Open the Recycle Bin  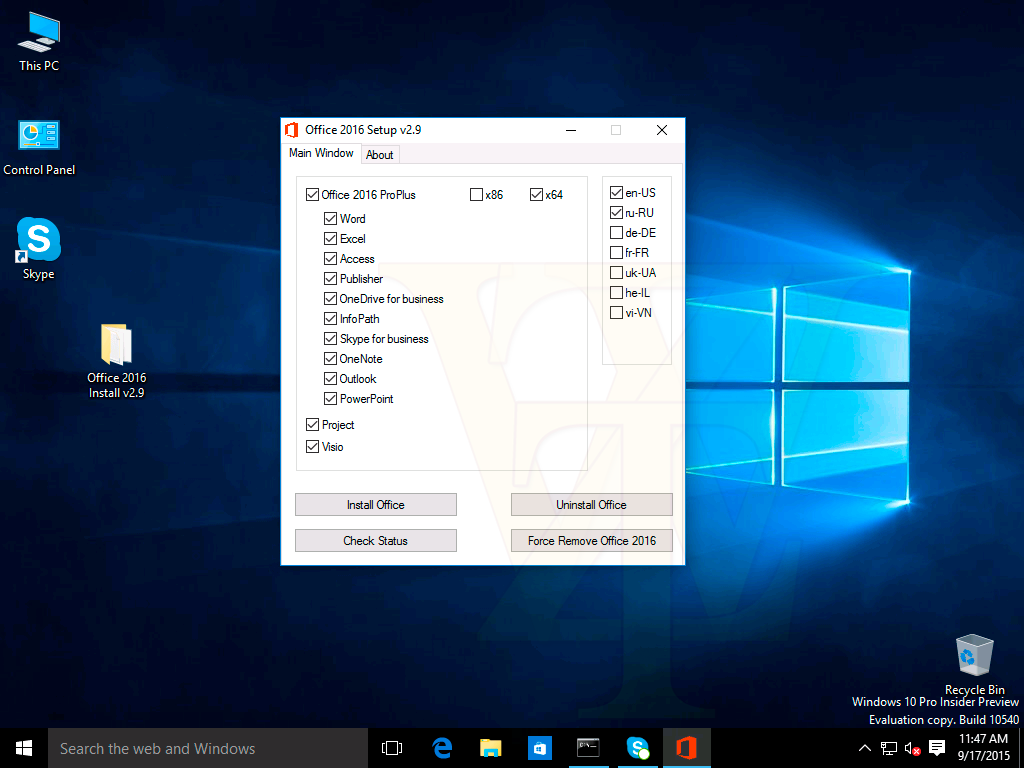tap(974, 664)
